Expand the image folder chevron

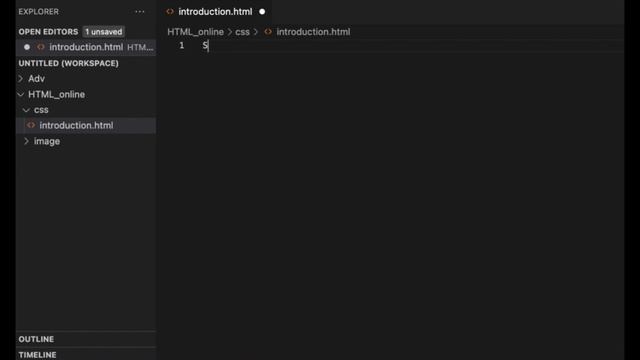27,141
